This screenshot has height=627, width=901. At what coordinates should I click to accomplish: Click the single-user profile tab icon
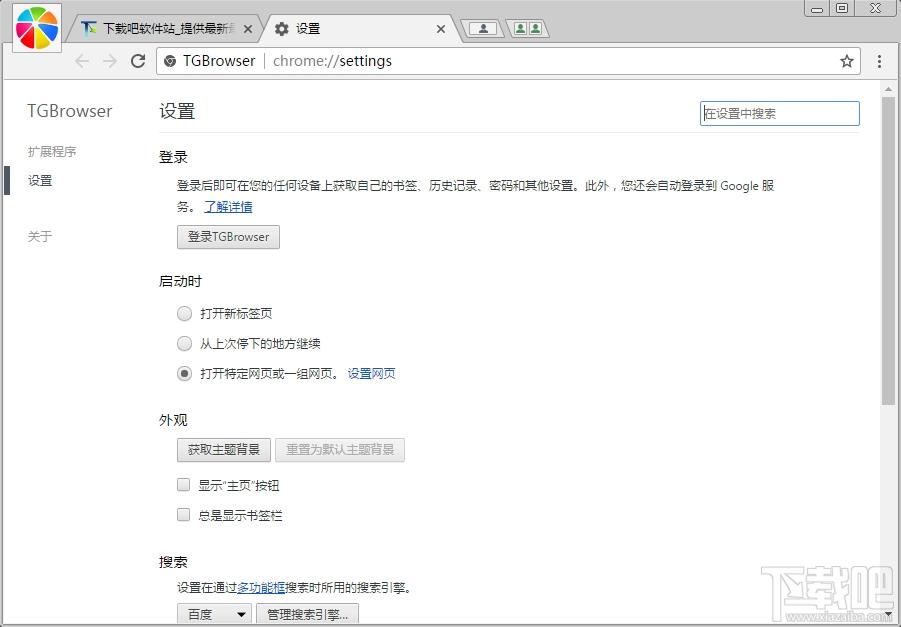[483, 28]
